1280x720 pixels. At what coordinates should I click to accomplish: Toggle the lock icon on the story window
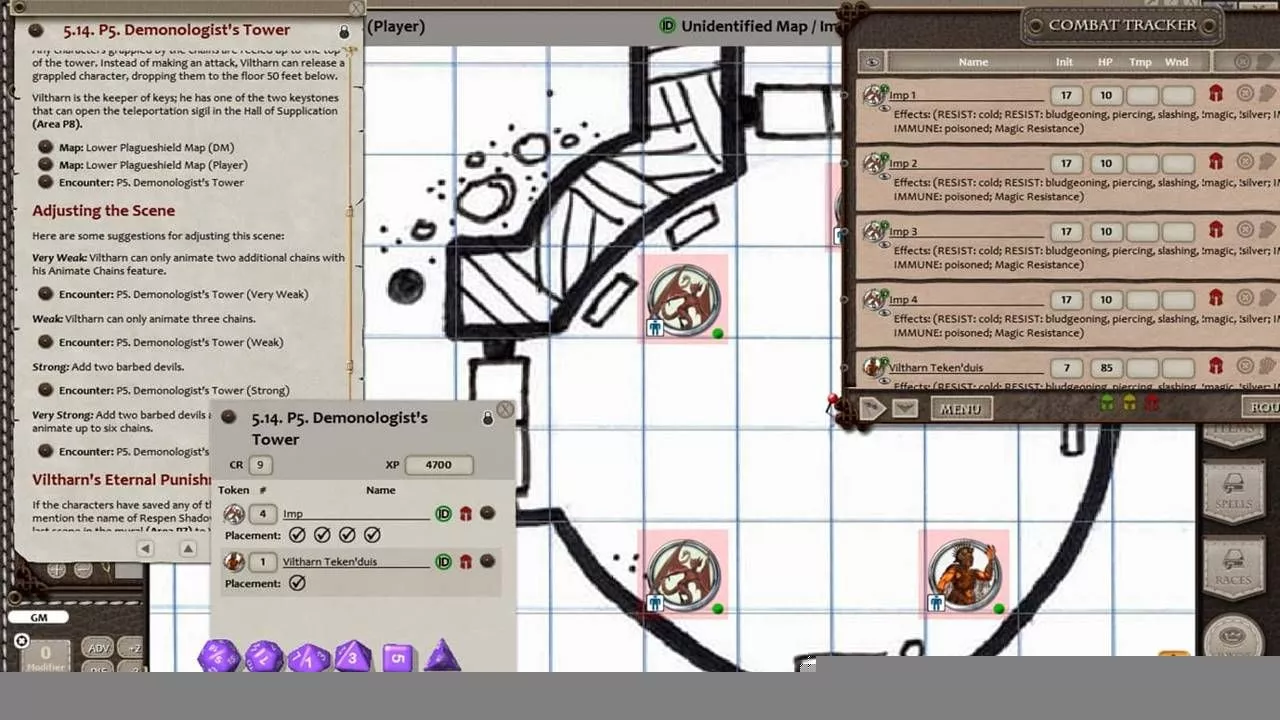[344, 31]
